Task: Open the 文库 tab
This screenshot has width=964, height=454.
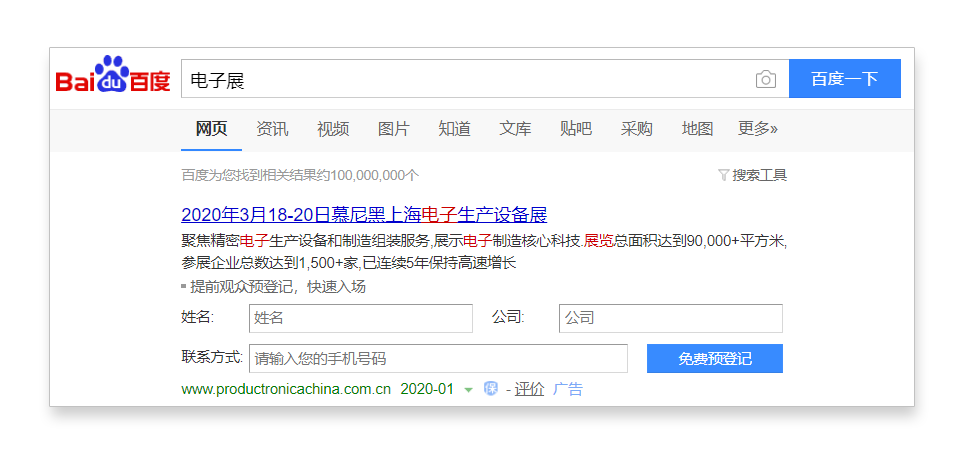Action: tap(515, 129)
